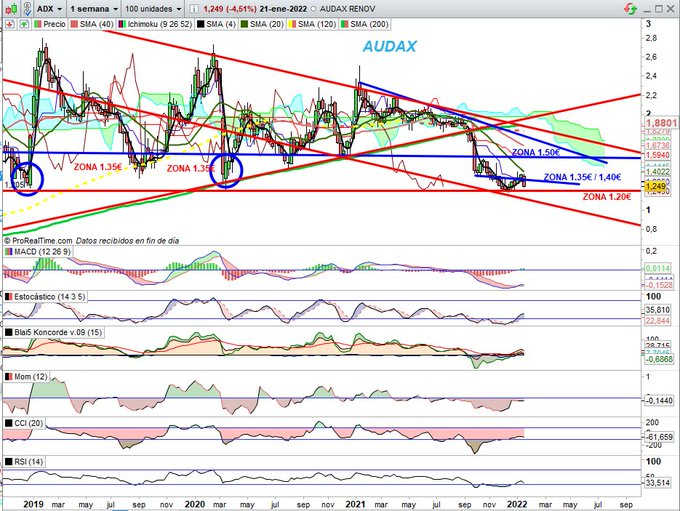Viewport: 680px width, 511px height.
Task: Open the red-green trading arrows icon
Action: click(x=631, y=8)
